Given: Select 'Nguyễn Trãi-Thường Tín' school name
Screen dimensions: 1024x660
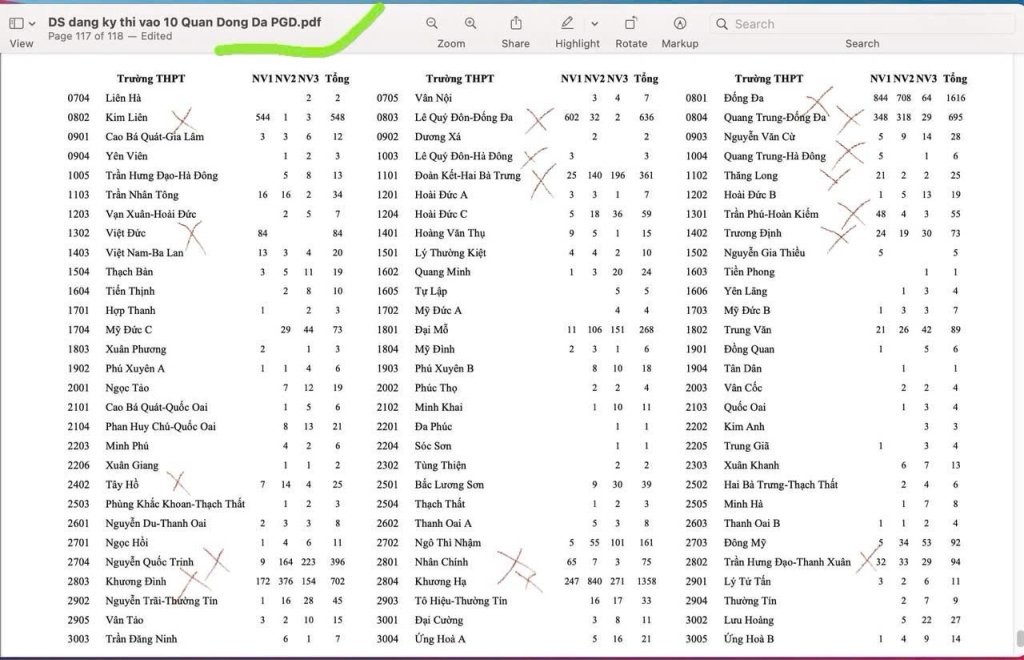Looking at the screenshot, I should click(162, 601).
